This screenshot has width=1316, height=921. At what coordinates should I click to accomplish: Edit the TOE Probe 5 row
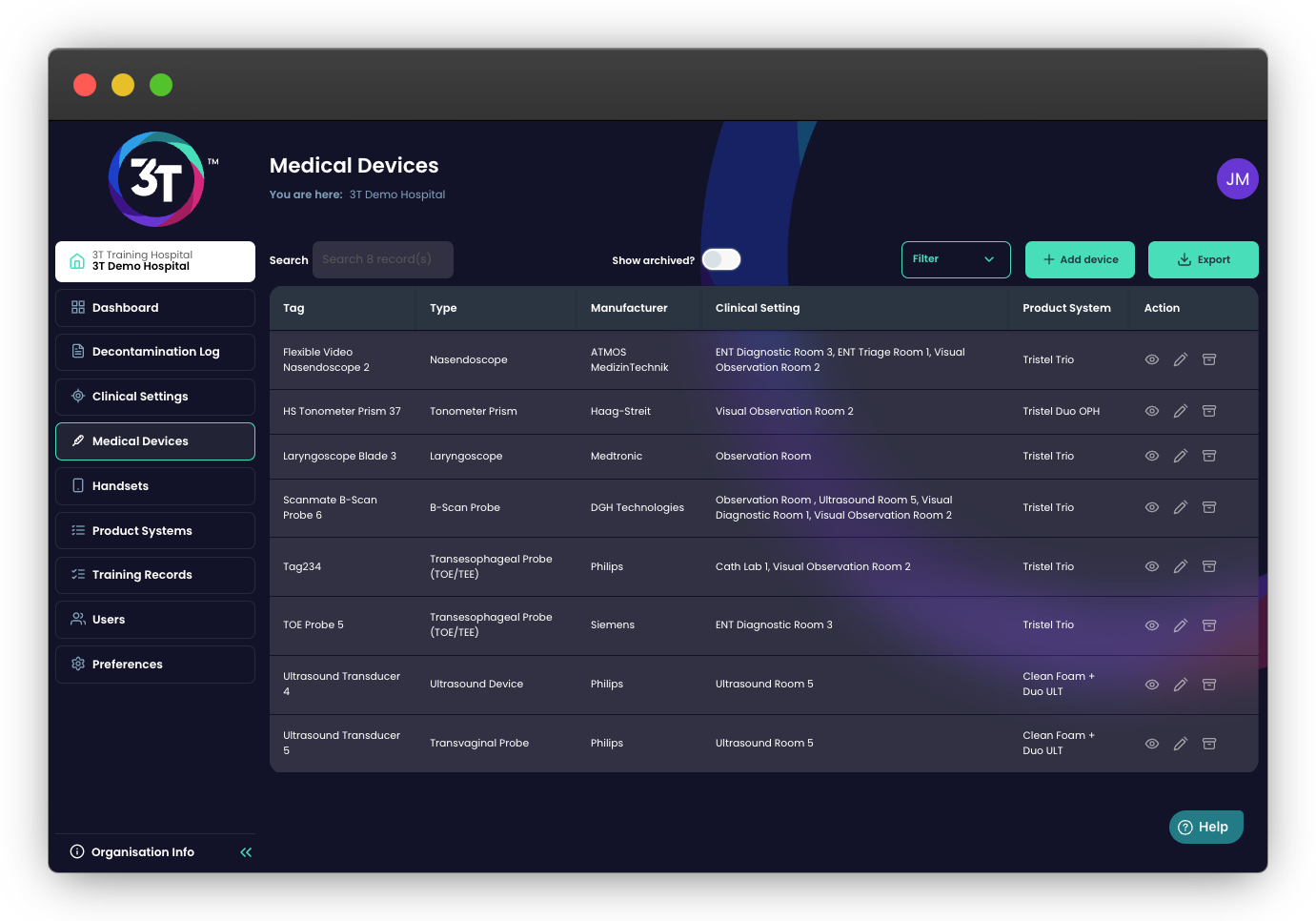coord(1181,625)
